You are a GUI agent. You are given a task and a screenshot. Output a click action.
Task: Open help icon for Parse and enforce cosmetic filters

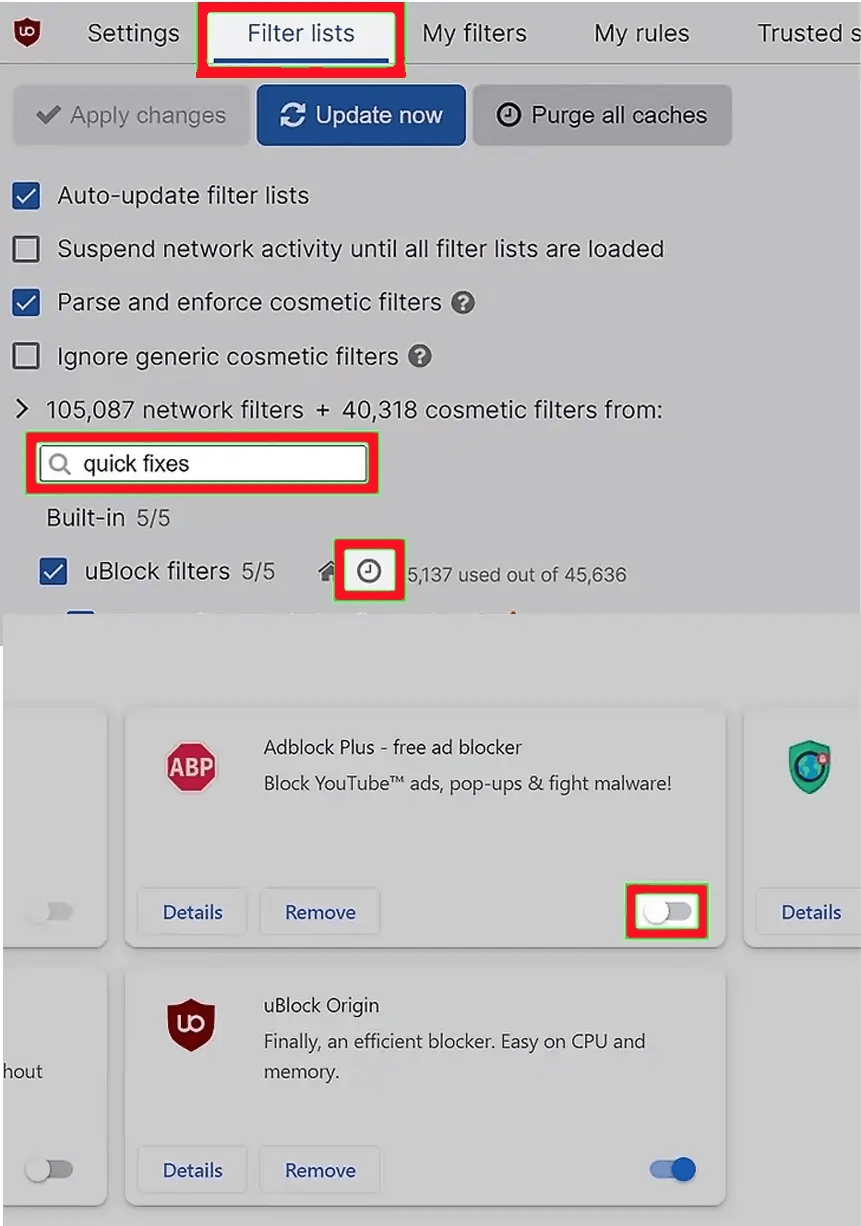(463, 302)
